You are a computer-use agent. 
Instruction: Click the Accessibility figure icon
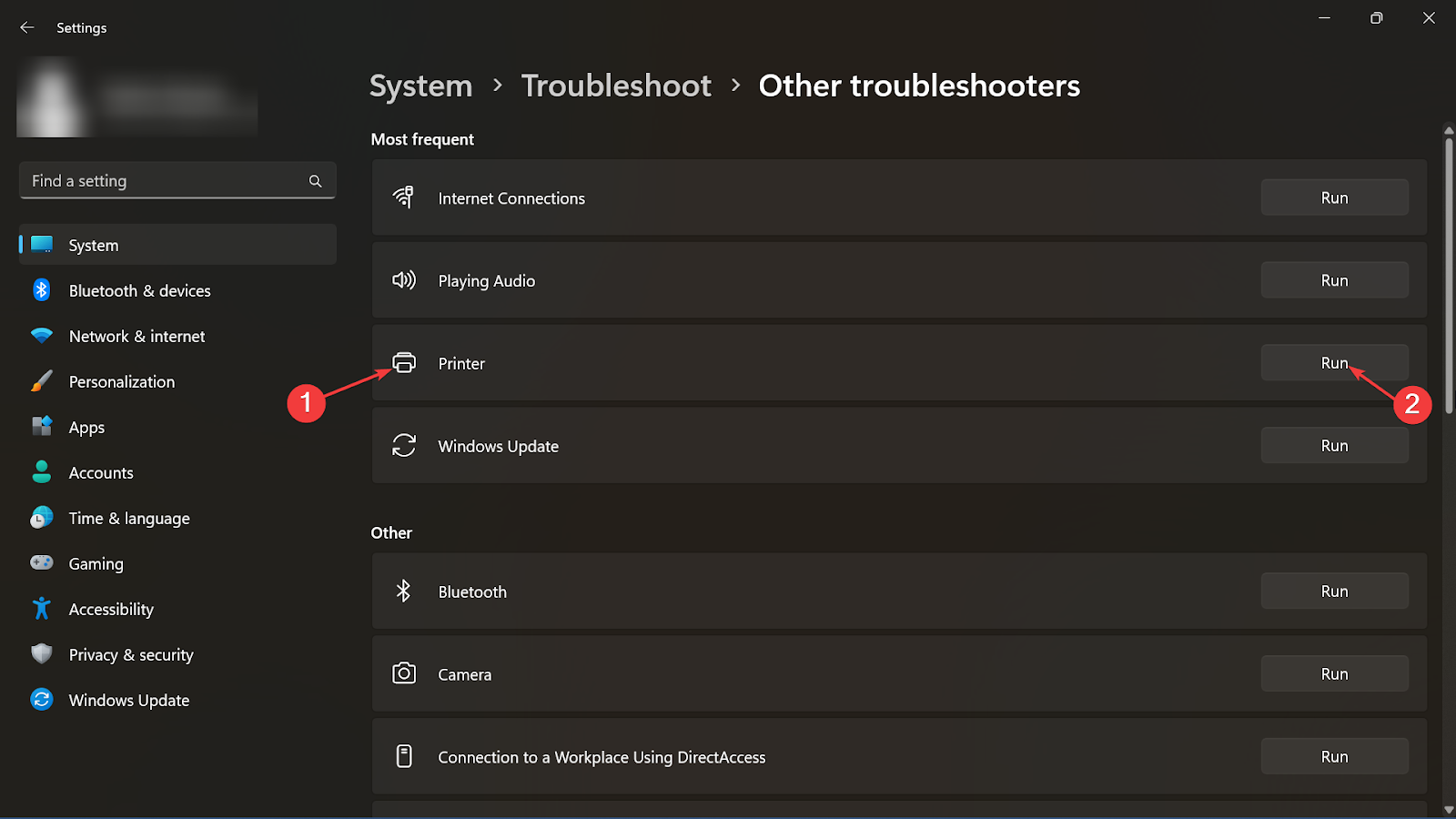point(42,608)
